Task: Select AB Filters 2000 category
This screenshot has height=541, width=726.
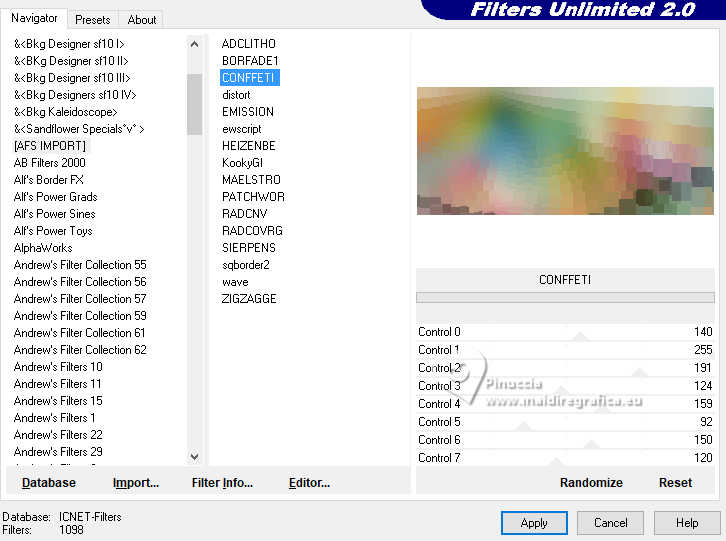Action: coord(50,163)
